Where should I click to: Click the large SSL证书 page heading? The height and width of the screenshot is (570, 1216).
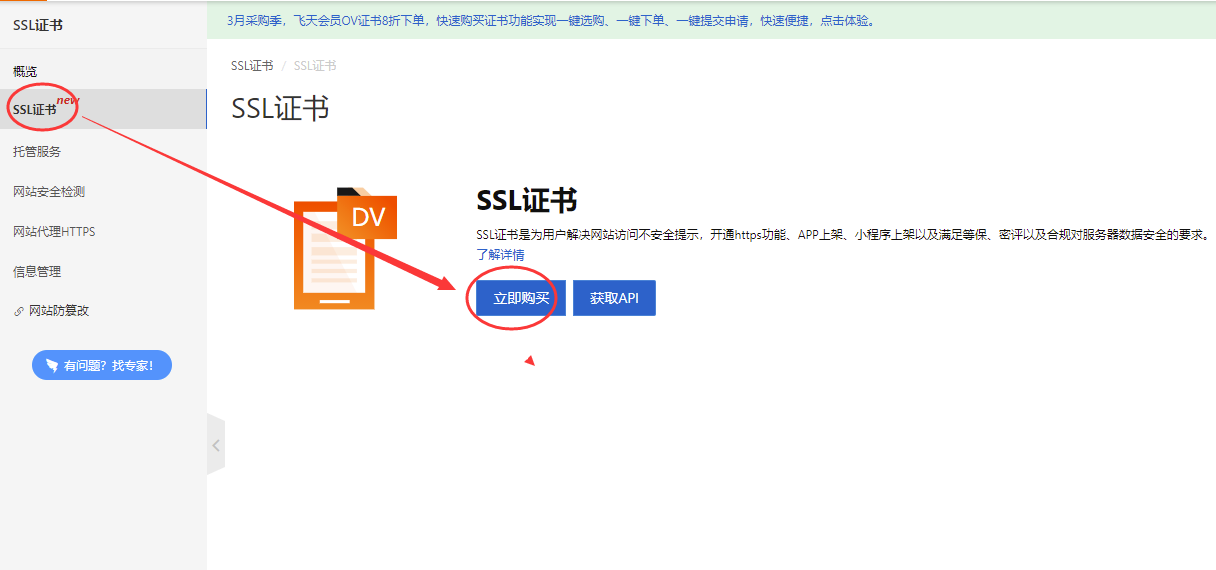click(280, 108)
